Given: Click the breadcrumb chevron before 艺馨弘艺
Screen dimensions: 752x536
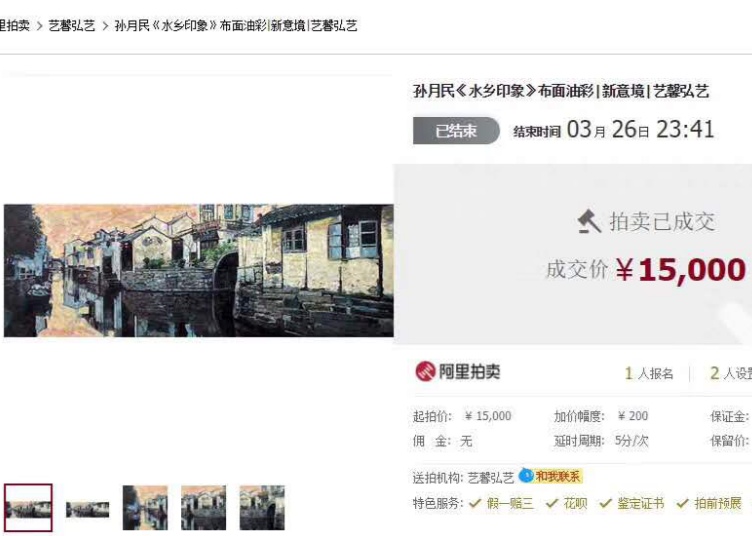Looking at the screenshot, I should (x=39, y=26).
